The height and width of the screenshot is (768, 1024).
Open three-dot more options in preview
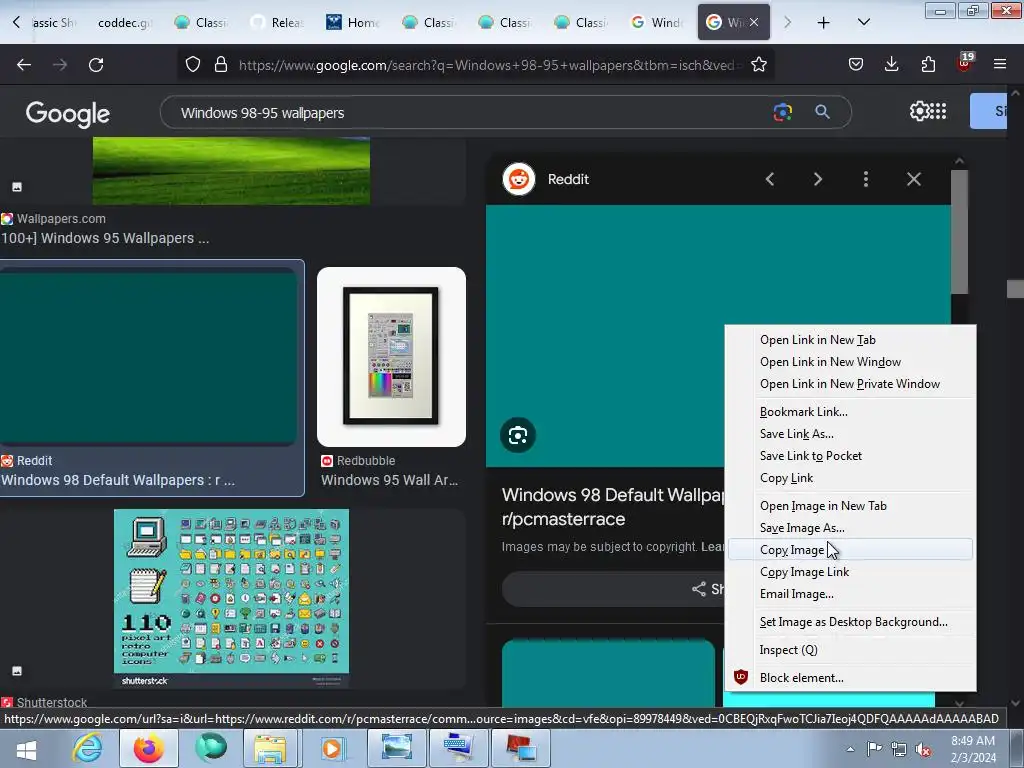866,179
